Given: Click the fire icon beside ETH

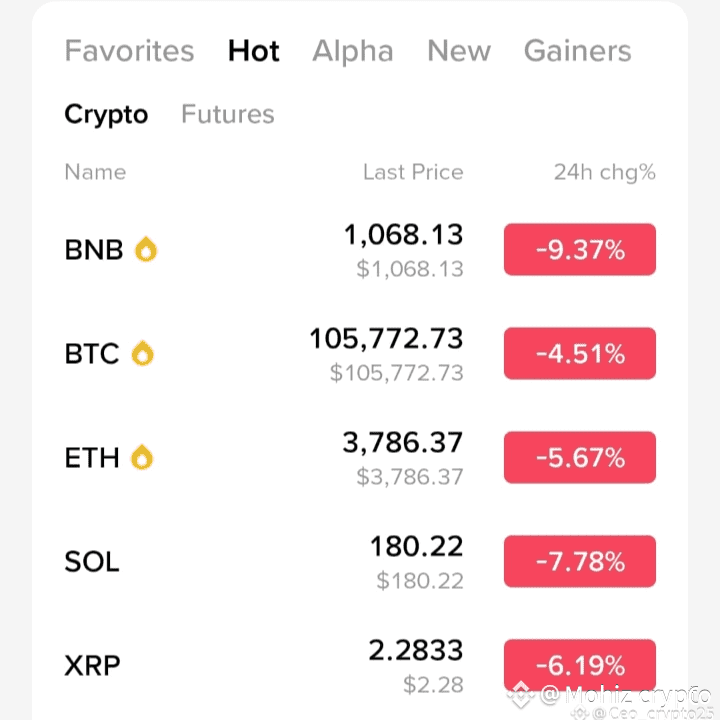Looking at the screenshot, I should click(x=143, y=458).
